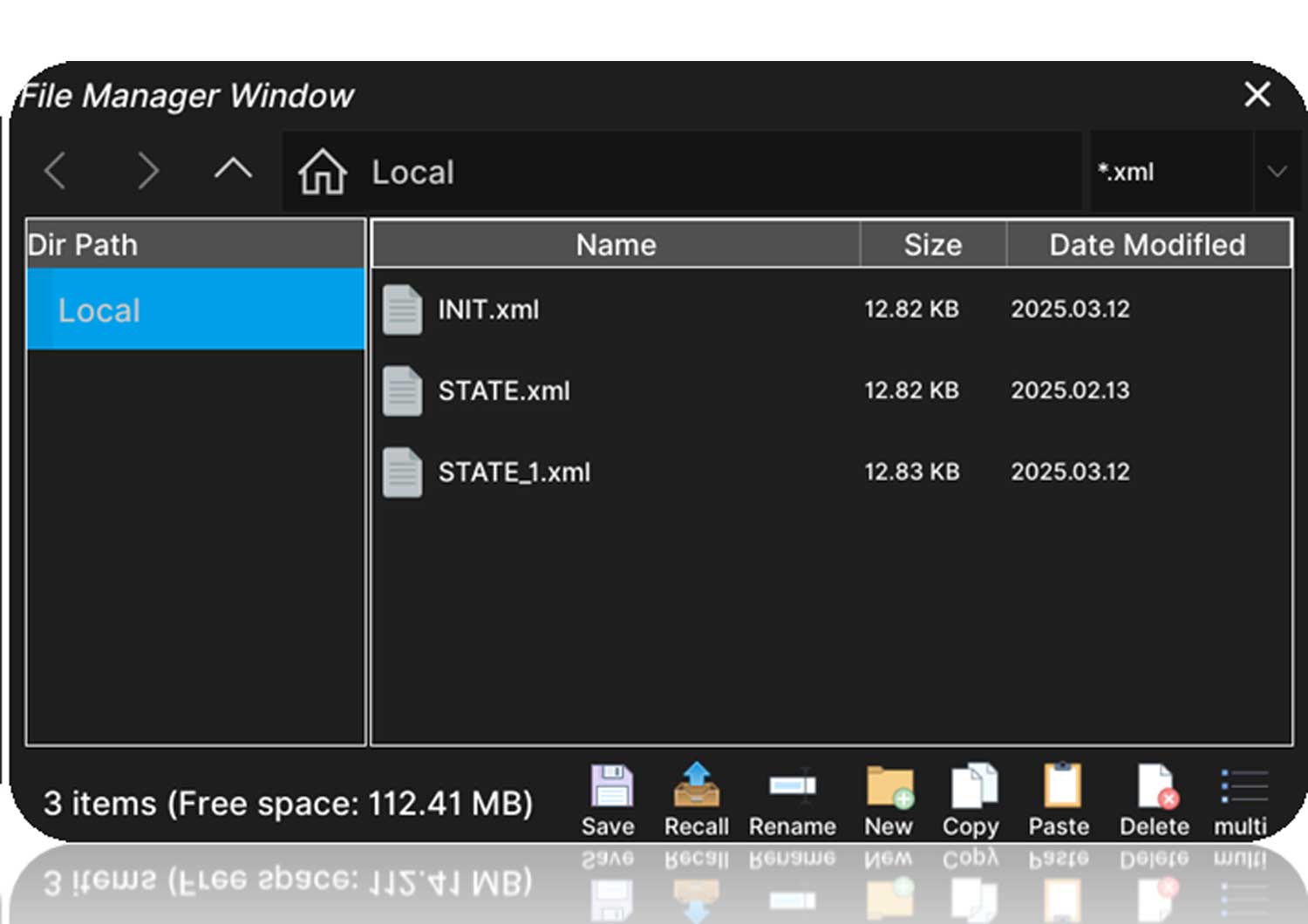
Task: Click the Recall icon in toolbar
Action: tap(696, 786)
